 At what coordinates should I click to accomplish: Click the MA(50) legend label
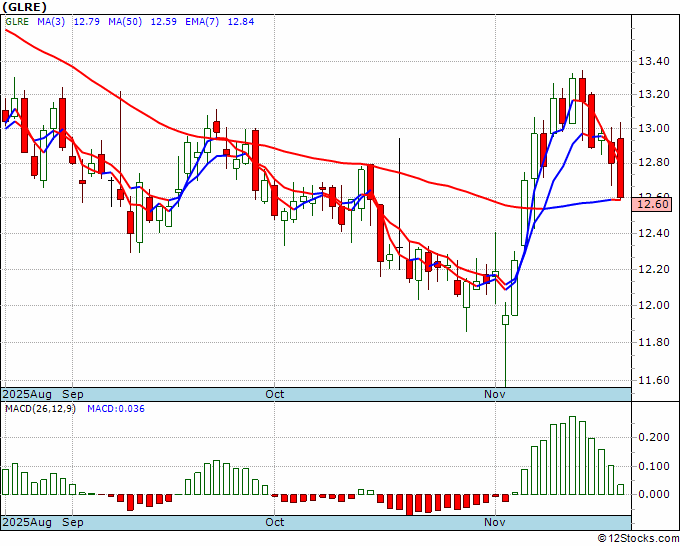pos(125,22)
